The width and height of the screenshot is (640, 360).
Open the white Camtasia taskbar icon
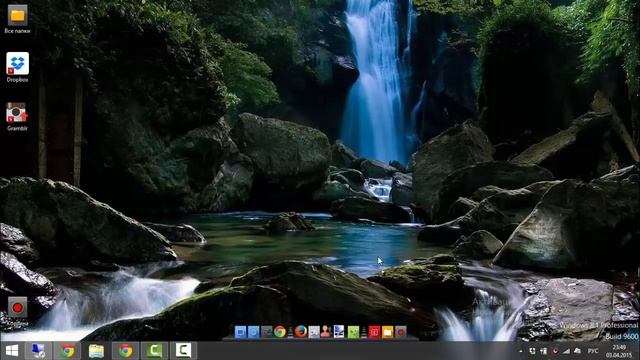(x=183, y=351)
